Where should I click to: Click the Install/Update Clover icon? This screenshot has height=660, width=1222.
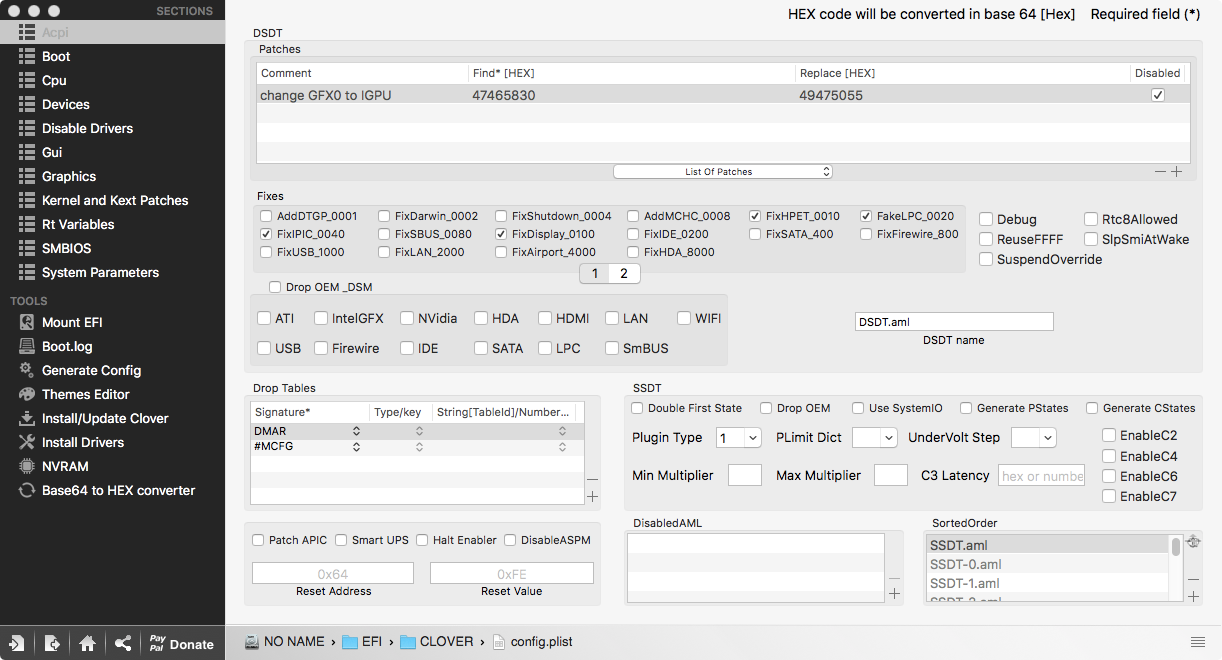tap(27, 418)
